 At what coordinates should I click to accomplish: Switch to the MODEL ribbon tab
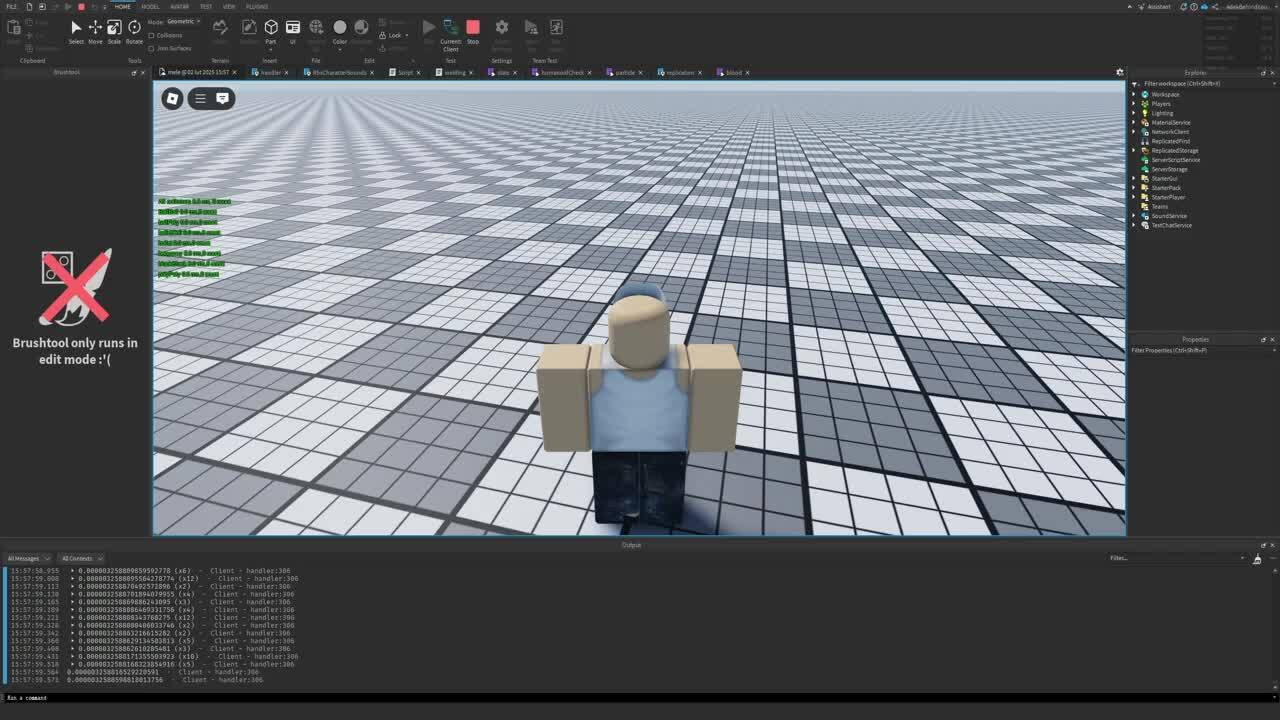(x=150, y=6)
